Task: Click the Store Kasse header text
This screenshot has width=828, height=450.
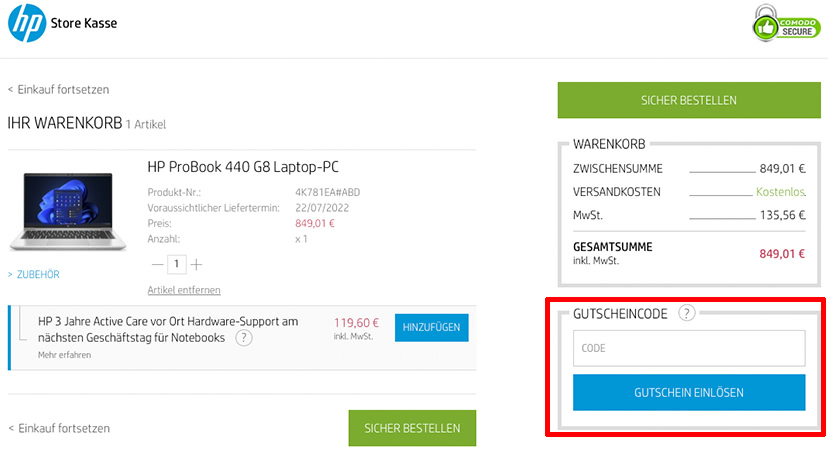Action: (x=84, y=23)
